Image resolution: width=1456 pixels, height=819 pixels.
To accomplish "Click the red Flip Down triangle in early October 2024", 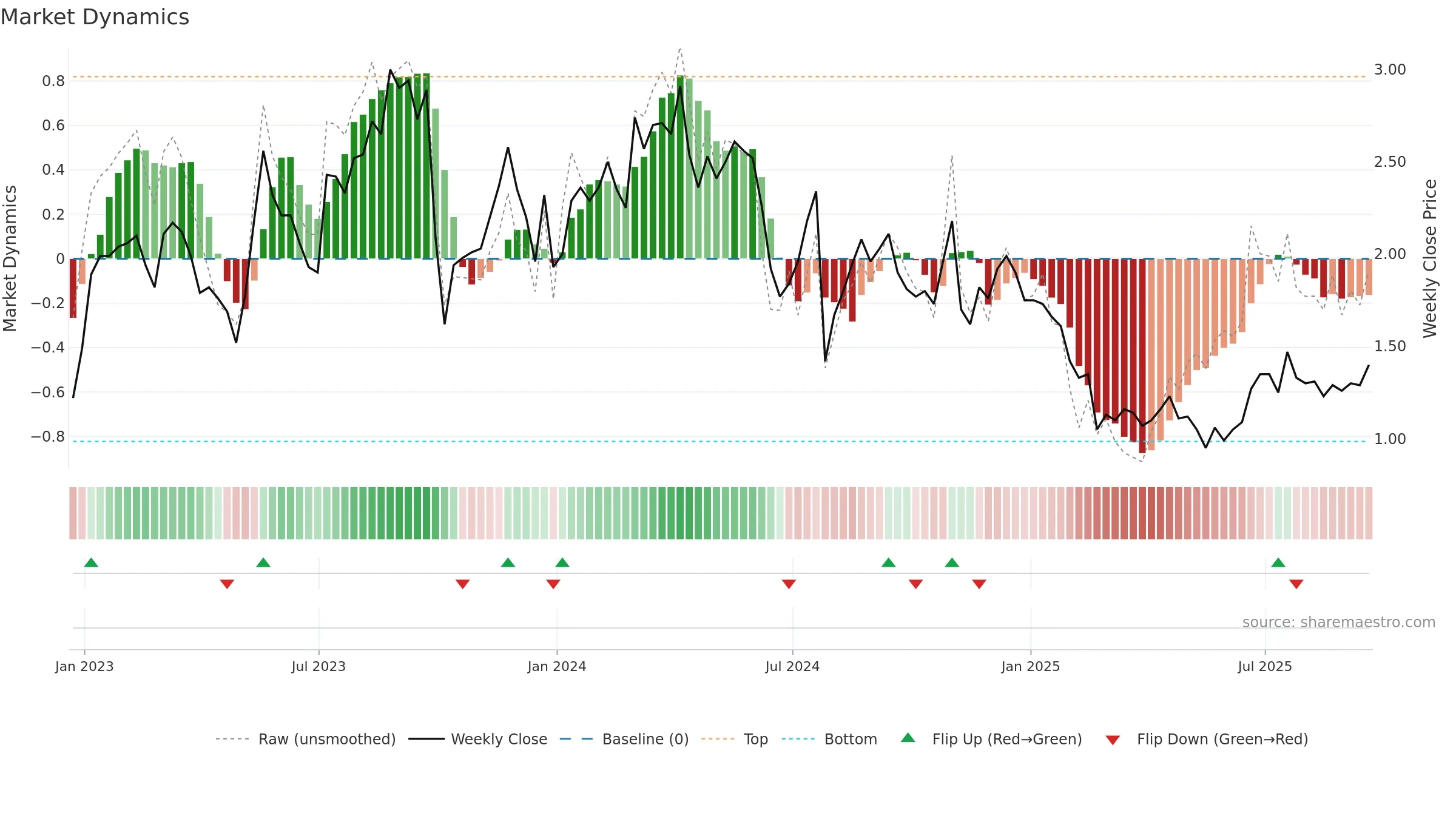I will (x=916, y=584).
